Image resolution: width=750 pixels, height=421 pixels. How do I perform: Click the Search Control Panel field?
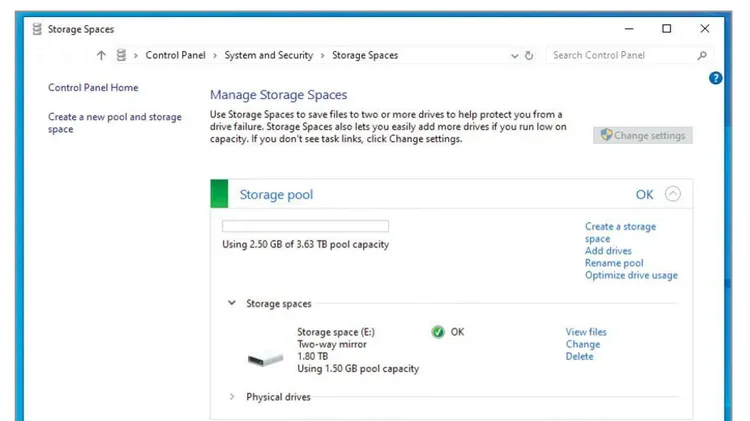coord(622,55)
